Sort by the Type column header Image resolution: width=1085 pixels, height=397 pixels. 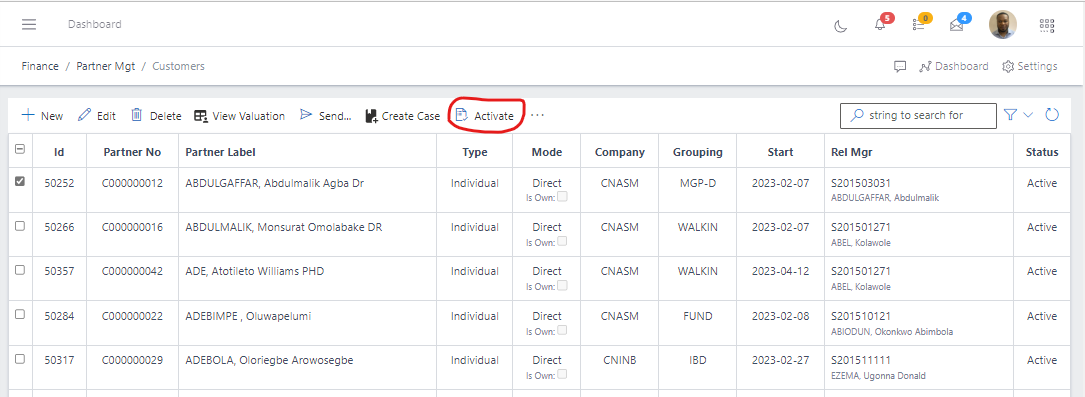click(475, 152)
